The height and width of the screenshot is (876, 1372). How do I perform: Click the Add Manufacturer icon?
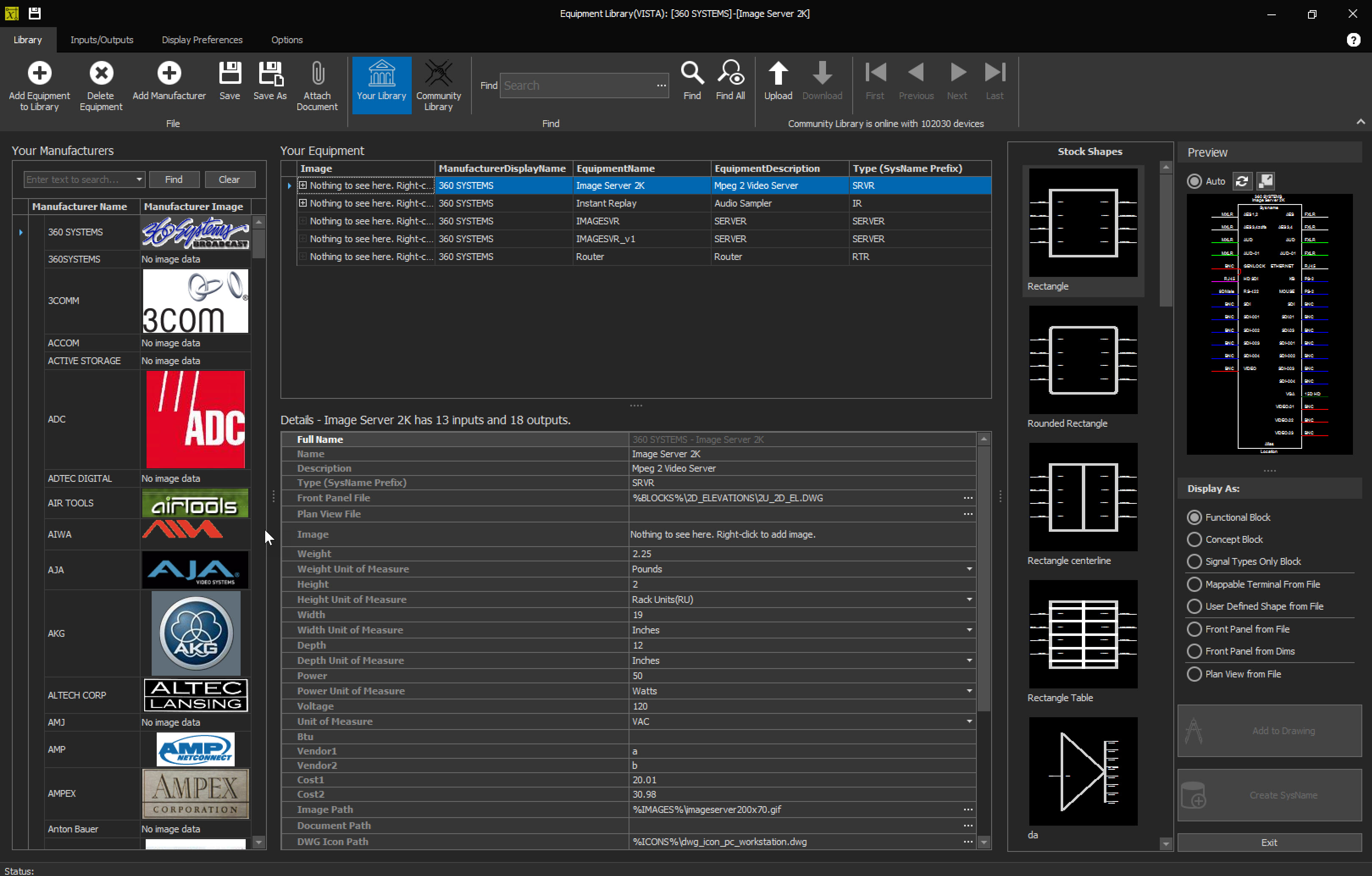pos(169,74)
